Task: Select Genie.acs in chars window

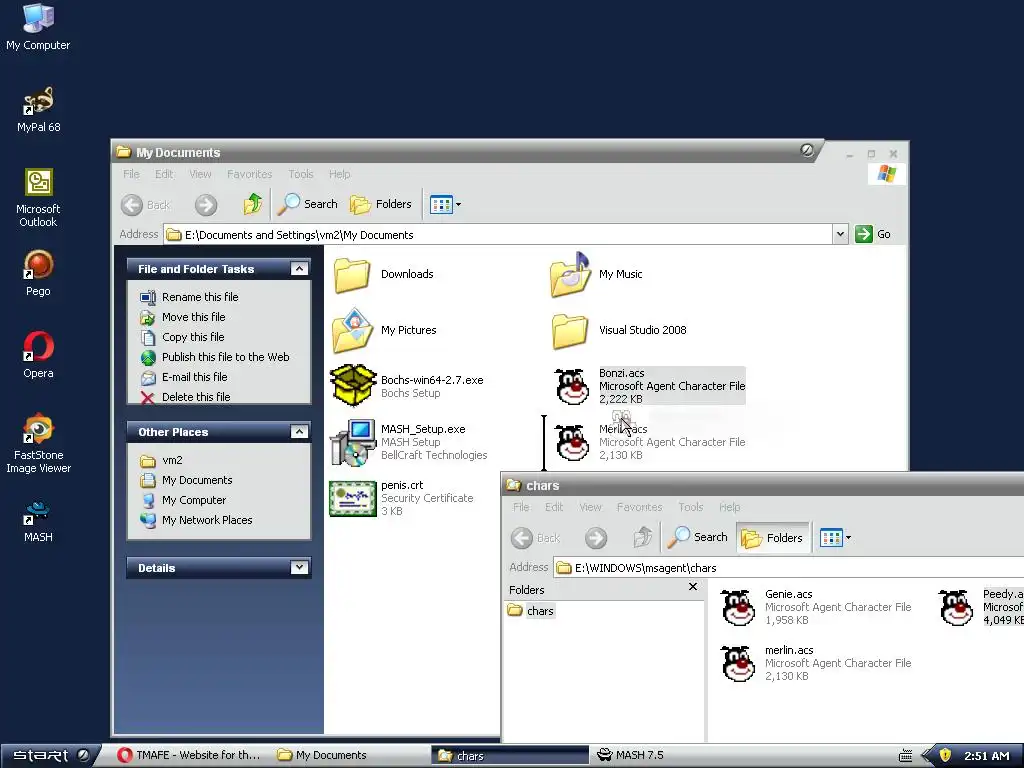Action: tap(738, 608)
